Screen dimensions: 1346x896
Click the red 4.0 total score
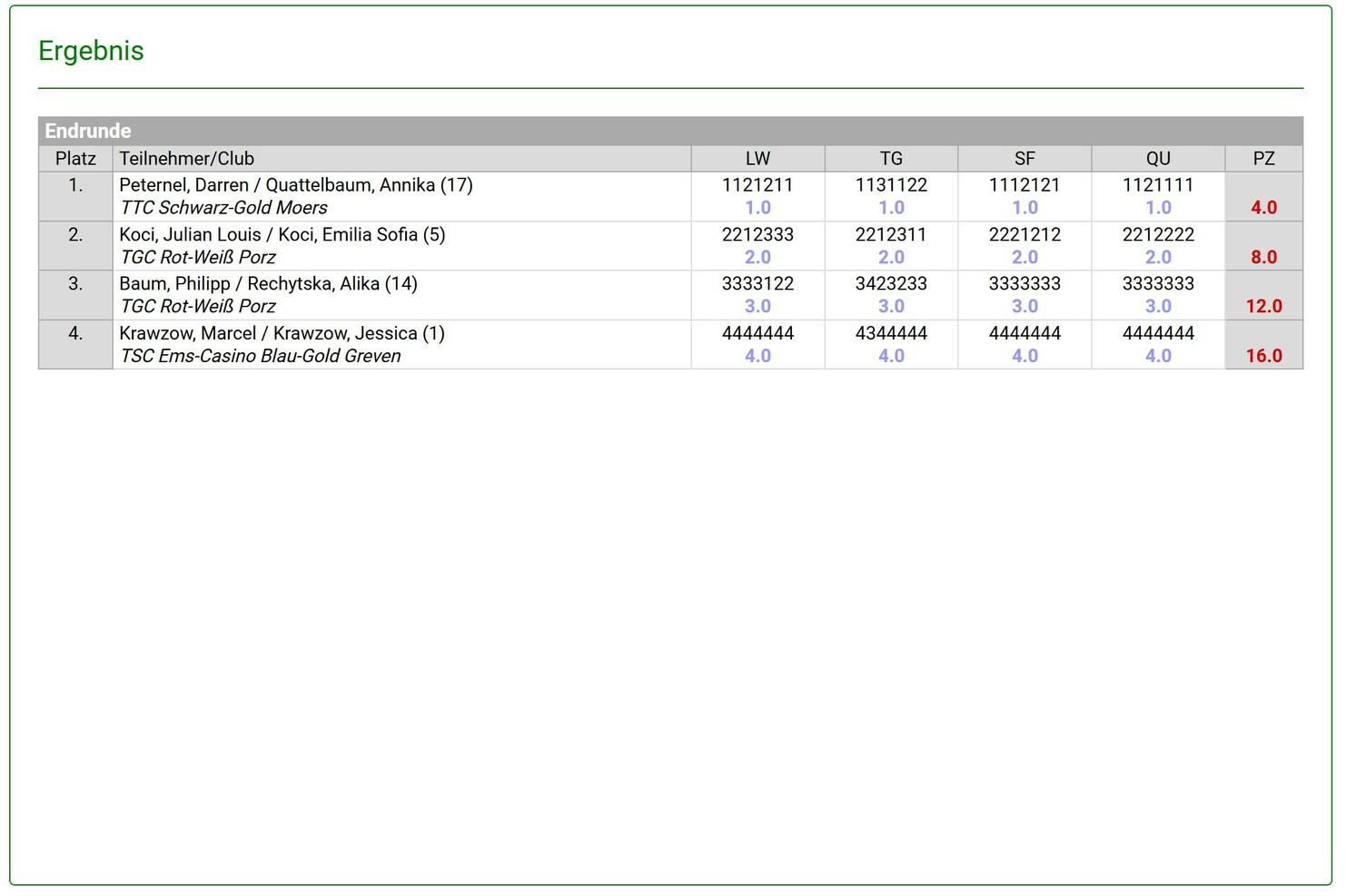1263,208
